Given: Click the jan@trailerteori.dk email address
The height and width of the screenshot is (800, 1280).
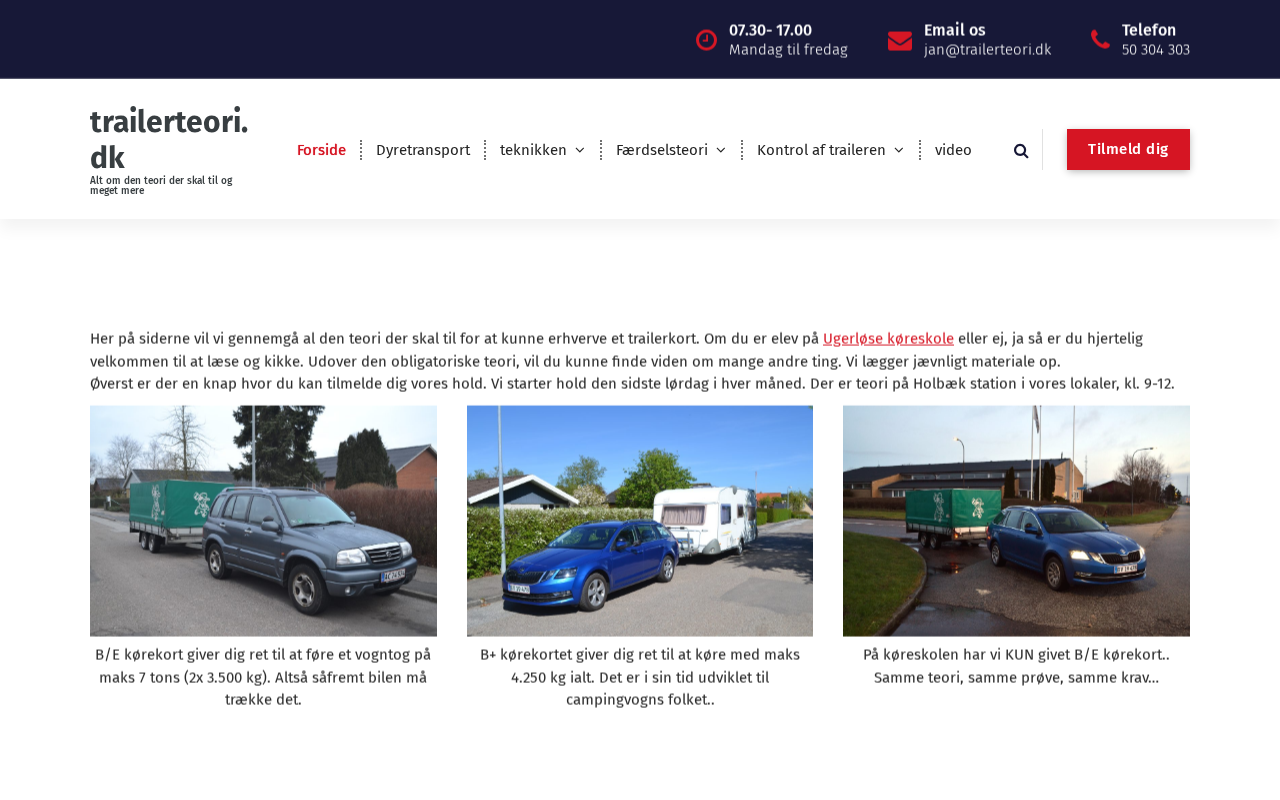Looking at the screenshot, I should [987, 49].
